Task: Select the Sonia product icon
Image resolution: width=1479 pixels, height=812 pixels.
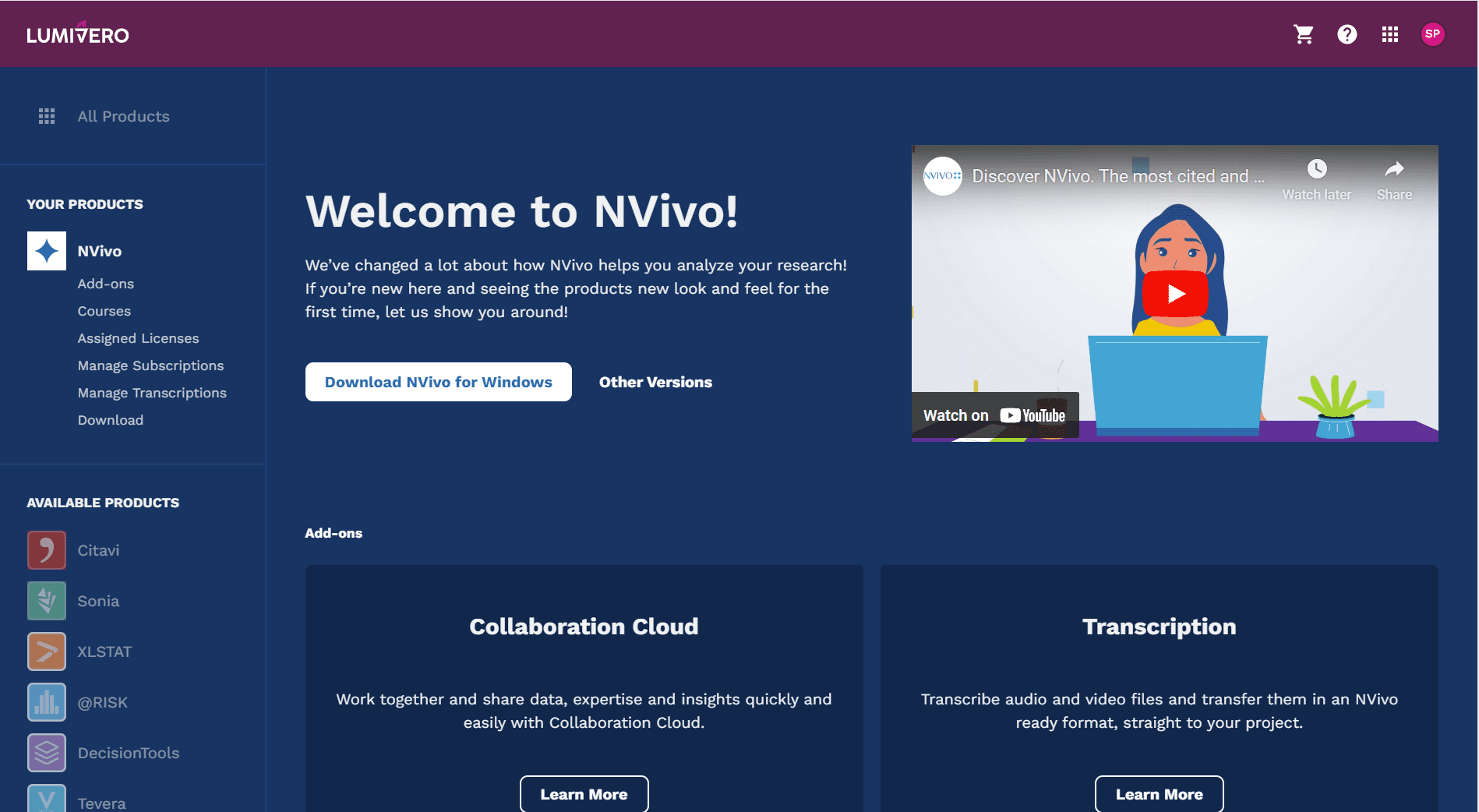Action: (47, 601)
